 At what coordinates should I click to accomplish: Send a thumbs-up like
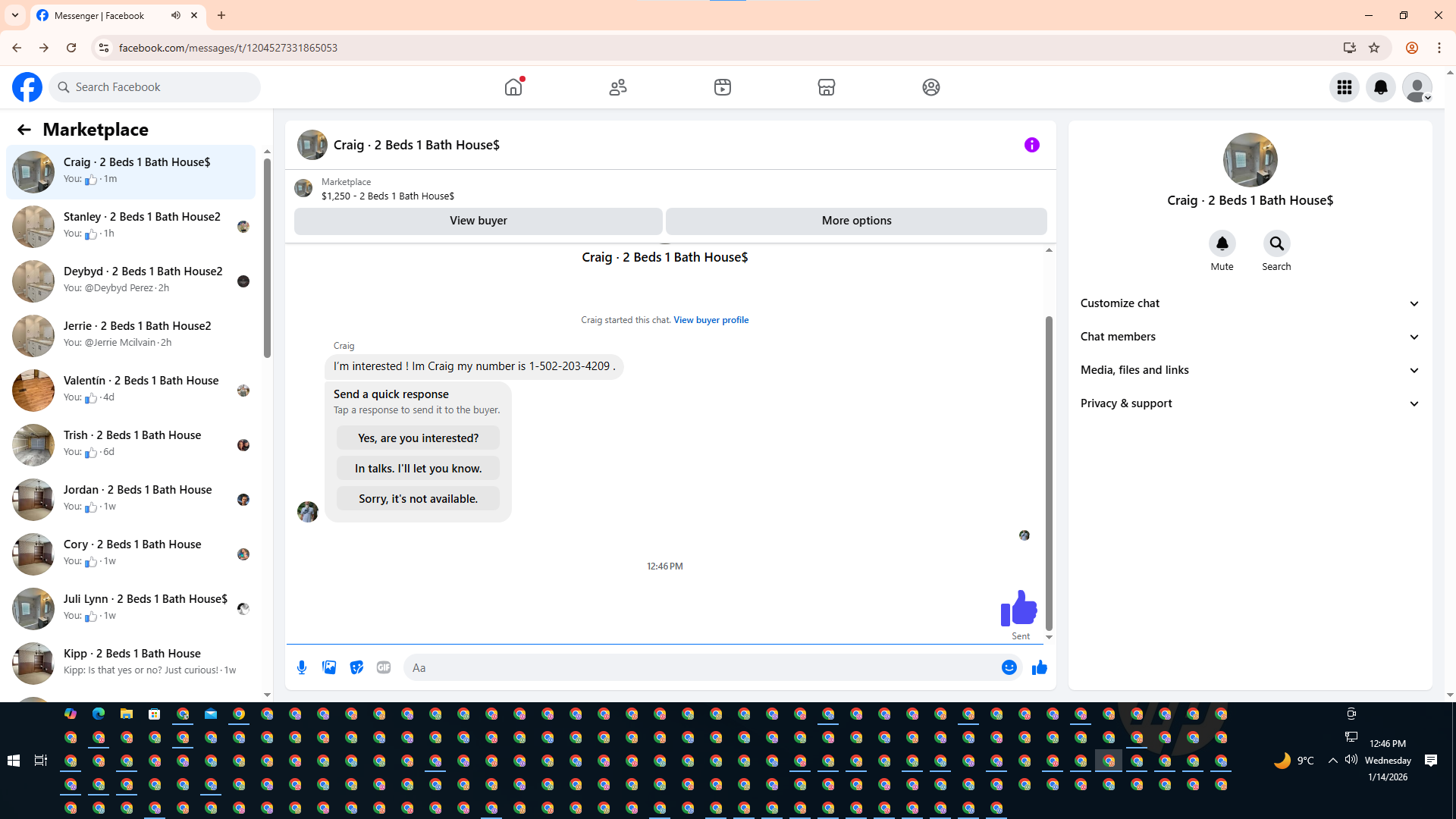point(1039,667)
